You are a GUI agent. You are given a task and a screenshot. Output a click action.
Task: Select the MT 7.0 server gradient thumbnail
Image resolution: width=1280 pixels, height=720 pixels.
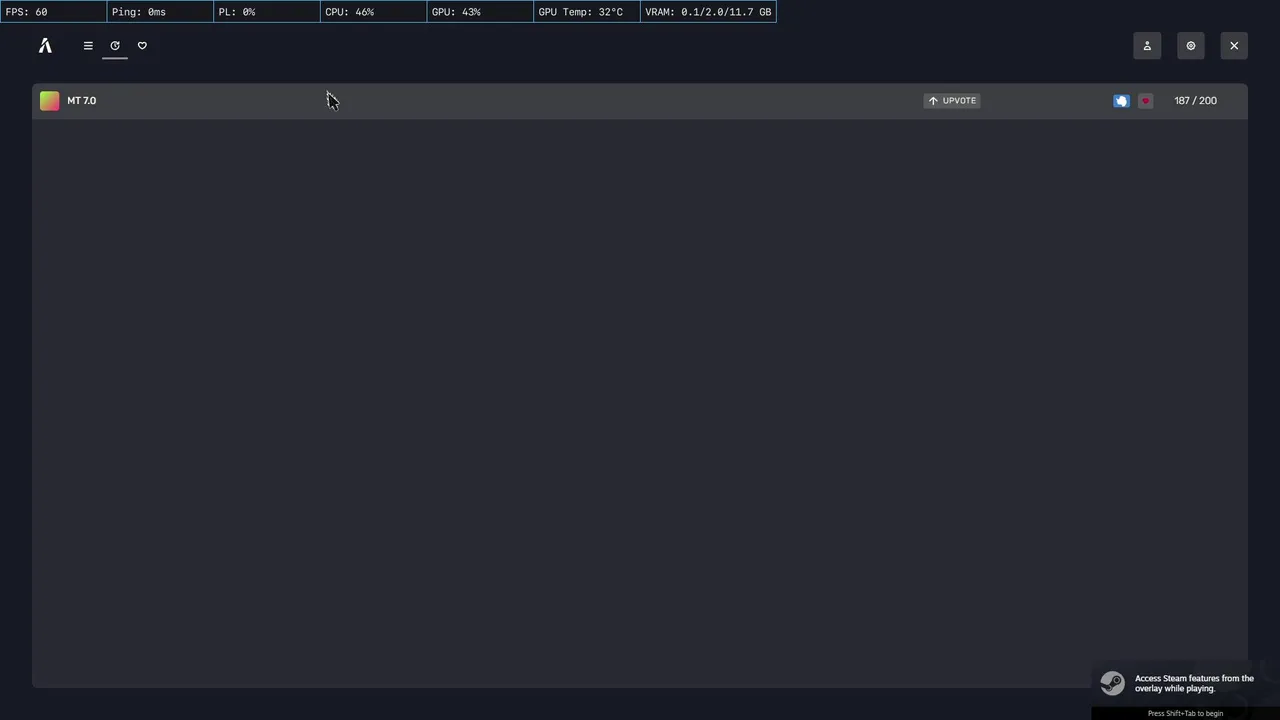[49, 101]
